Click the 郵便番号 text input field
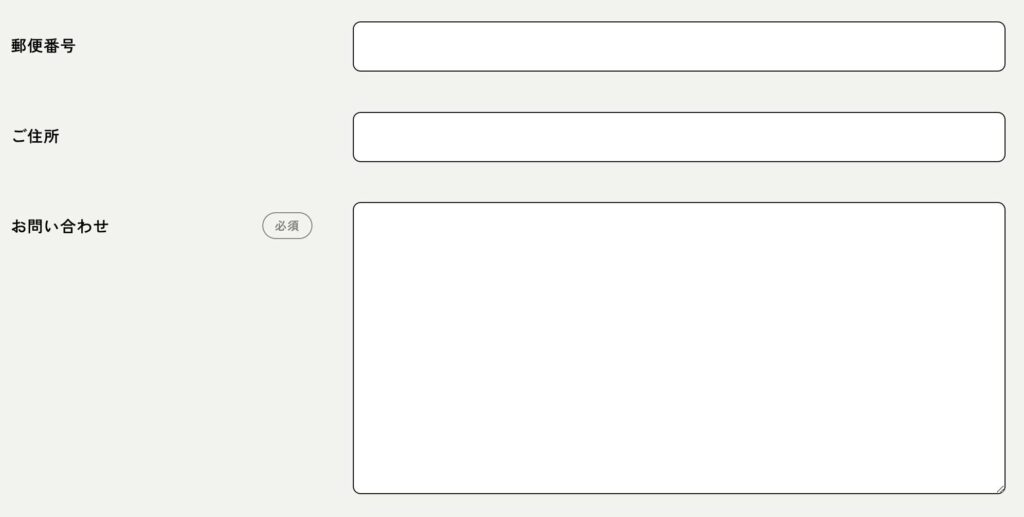This screenshot has height=517, width=1024. coord(679,46)
